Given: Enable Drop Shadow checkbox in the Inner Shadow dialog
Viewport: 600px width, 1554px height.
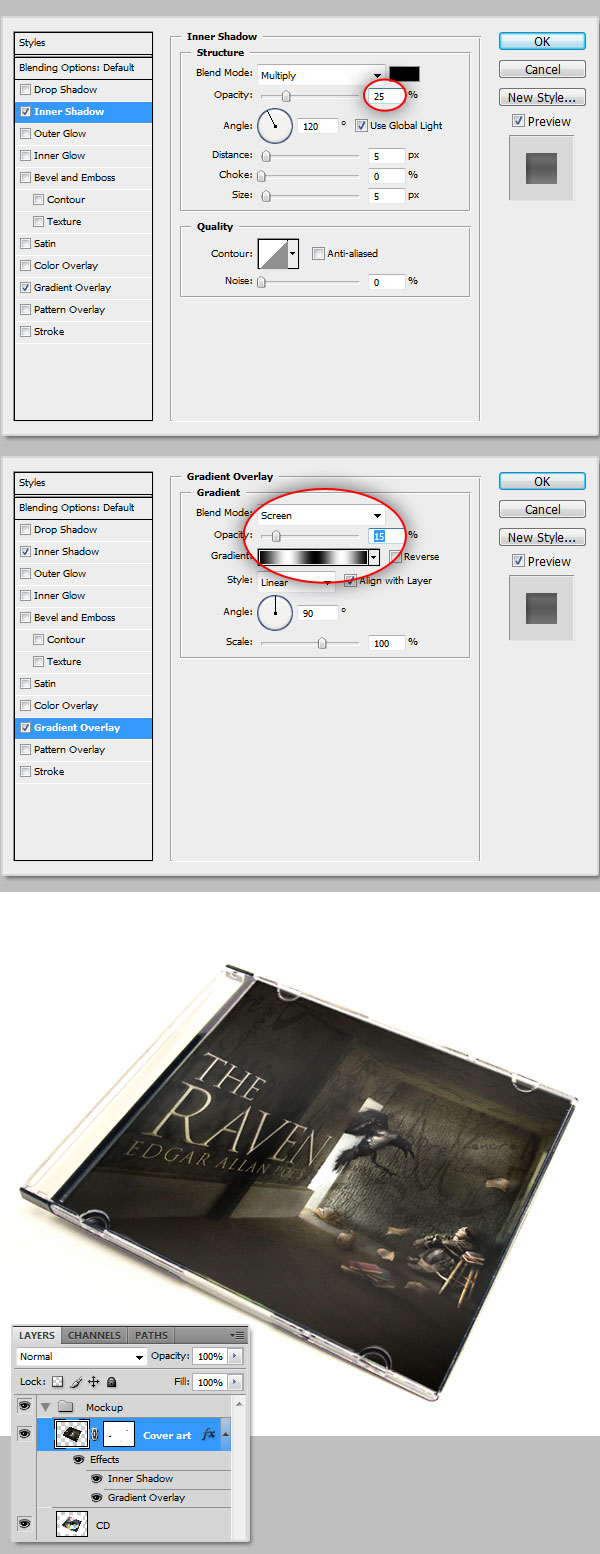Looking at the screenshot, I should click(x=26, y=90).
